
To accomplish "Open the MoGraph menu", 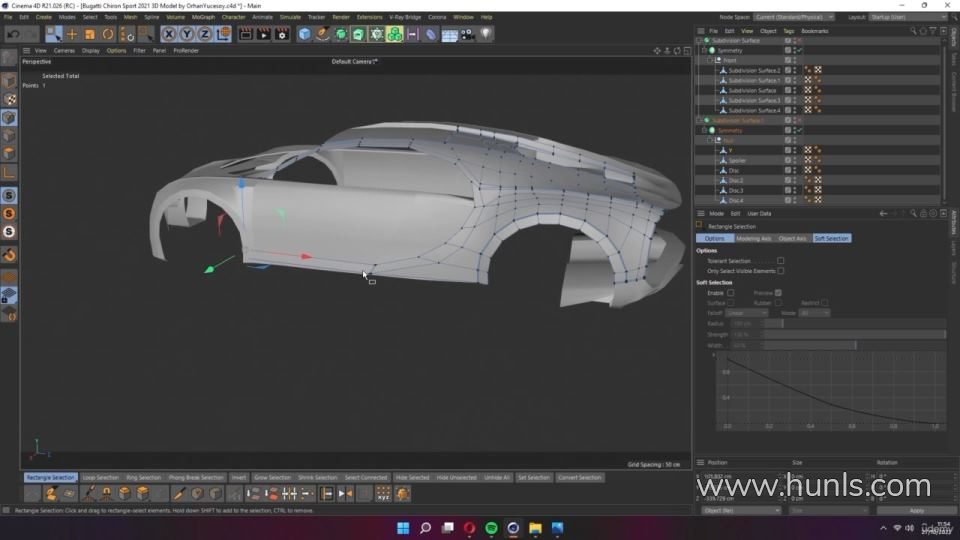I will click(203, 17).
